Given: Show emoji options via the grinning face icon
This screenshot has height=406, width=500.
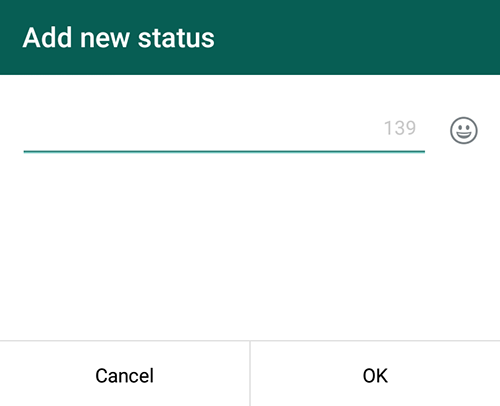Looking at the screenshot, I should point(464,130).
